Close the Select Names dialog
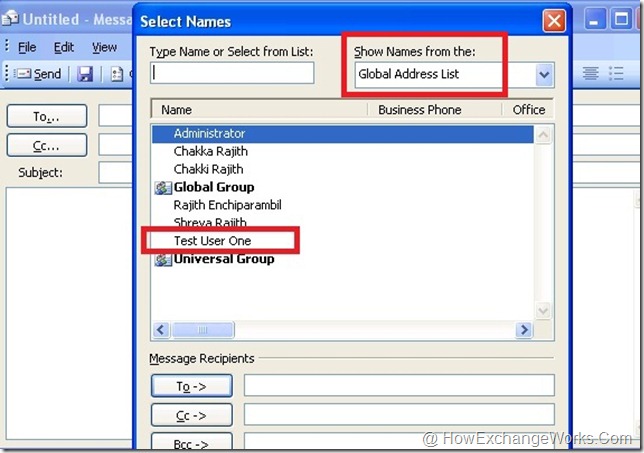Image resolution: width=644 pixels, height=453 pixels. coord(554,20)
